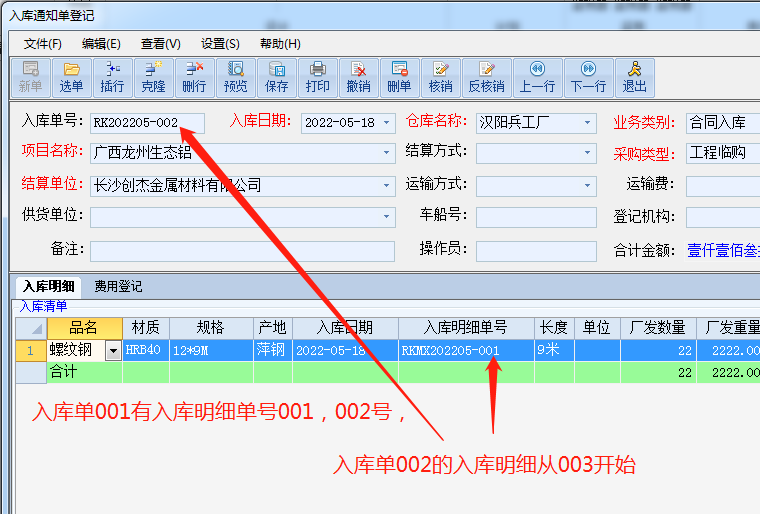Screen dimensions: 760x514
Task: Click the 长度 column header
Action: coord(554,328)
